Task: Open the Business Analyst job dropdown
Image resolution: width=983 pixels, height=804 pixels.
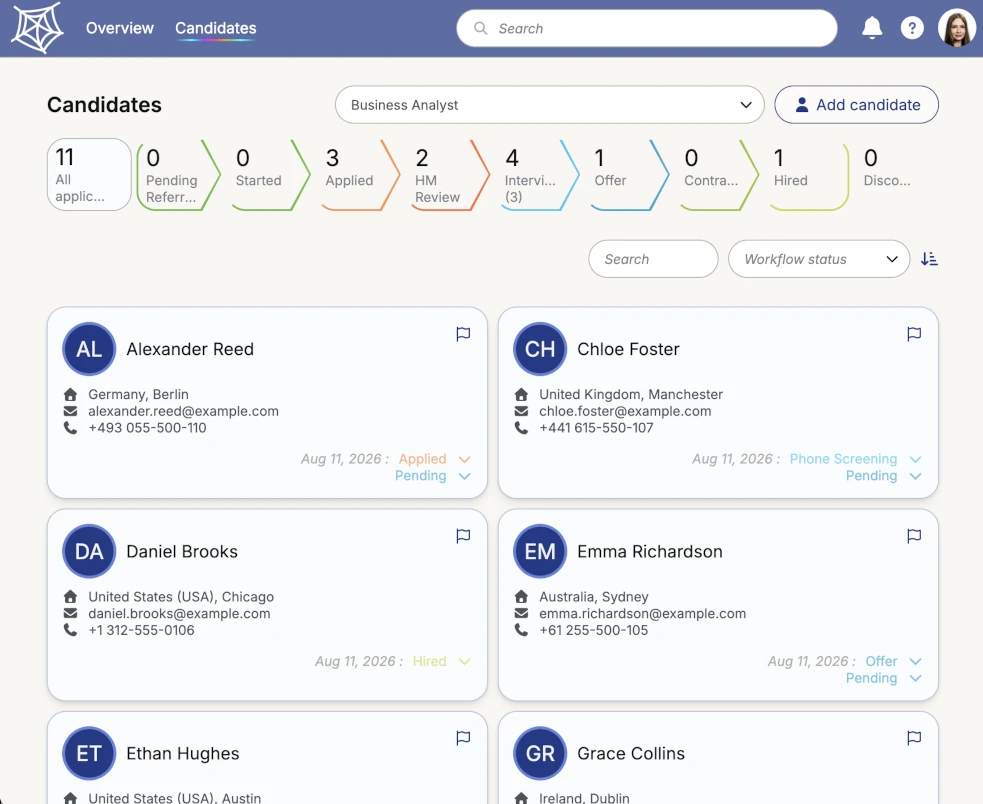Action: pyautogui.click(x=549, y=105)
